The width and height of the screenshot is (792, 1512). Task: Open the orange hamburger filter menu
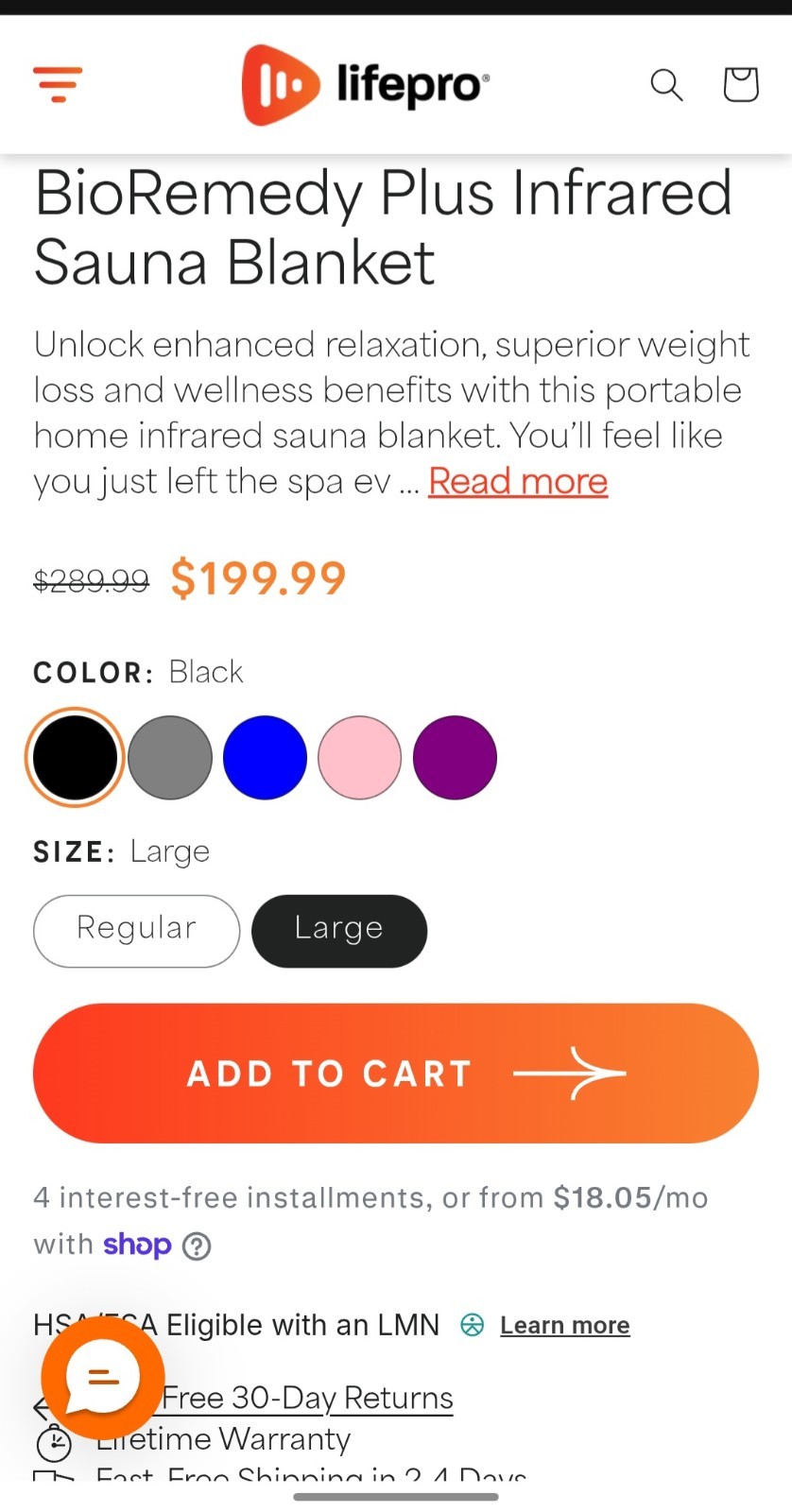click(x=58, y=84)
